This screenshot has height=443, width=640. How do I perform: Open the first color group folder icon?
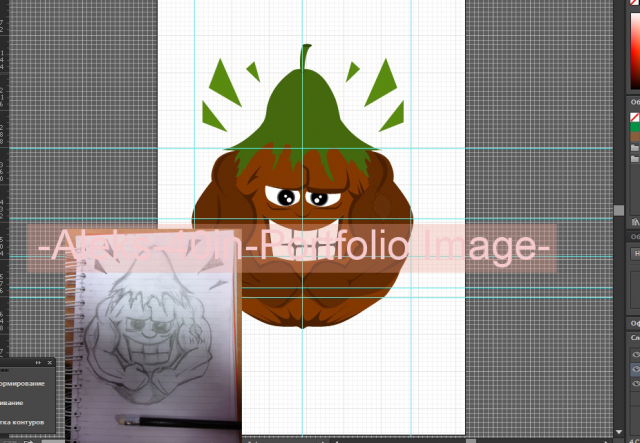tap(635, 148)
